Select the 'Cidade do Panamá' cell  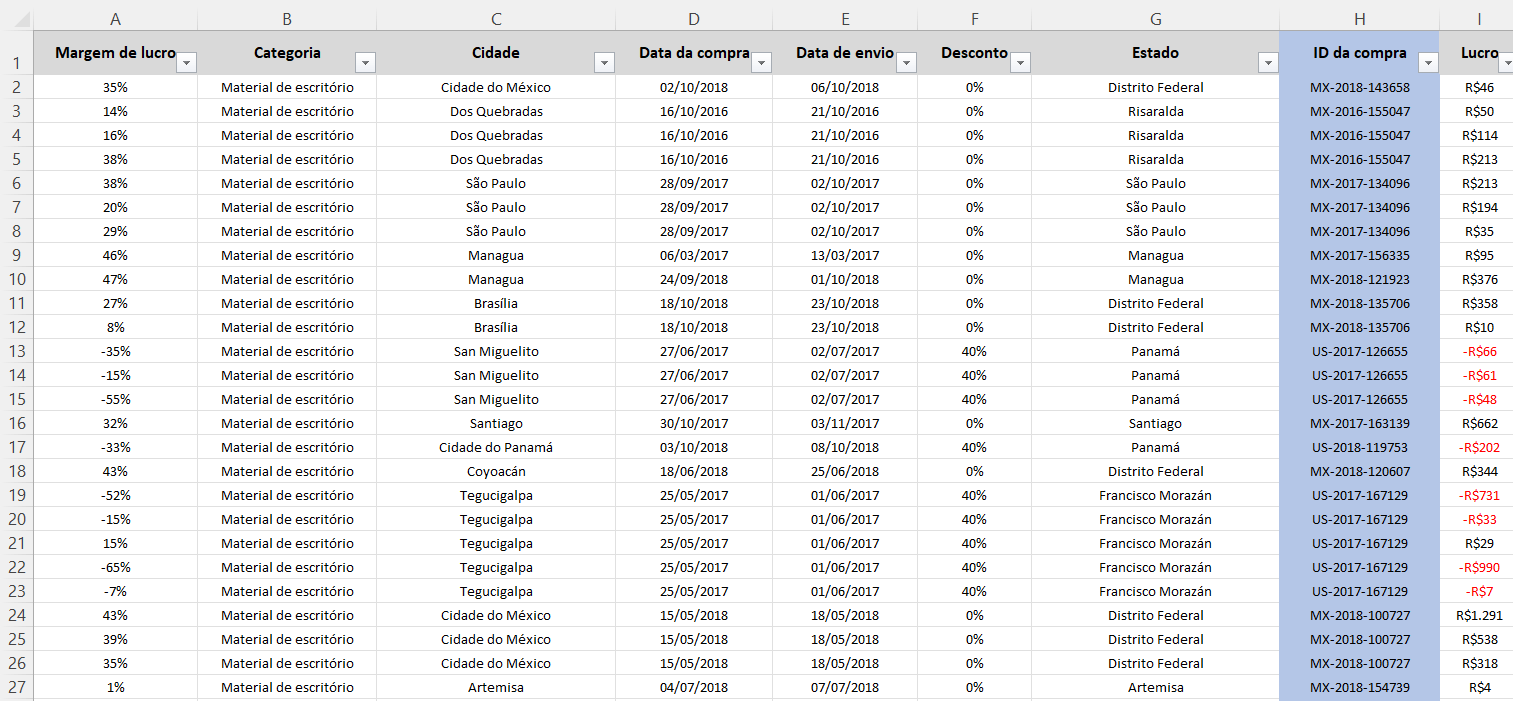coord(496,447)
